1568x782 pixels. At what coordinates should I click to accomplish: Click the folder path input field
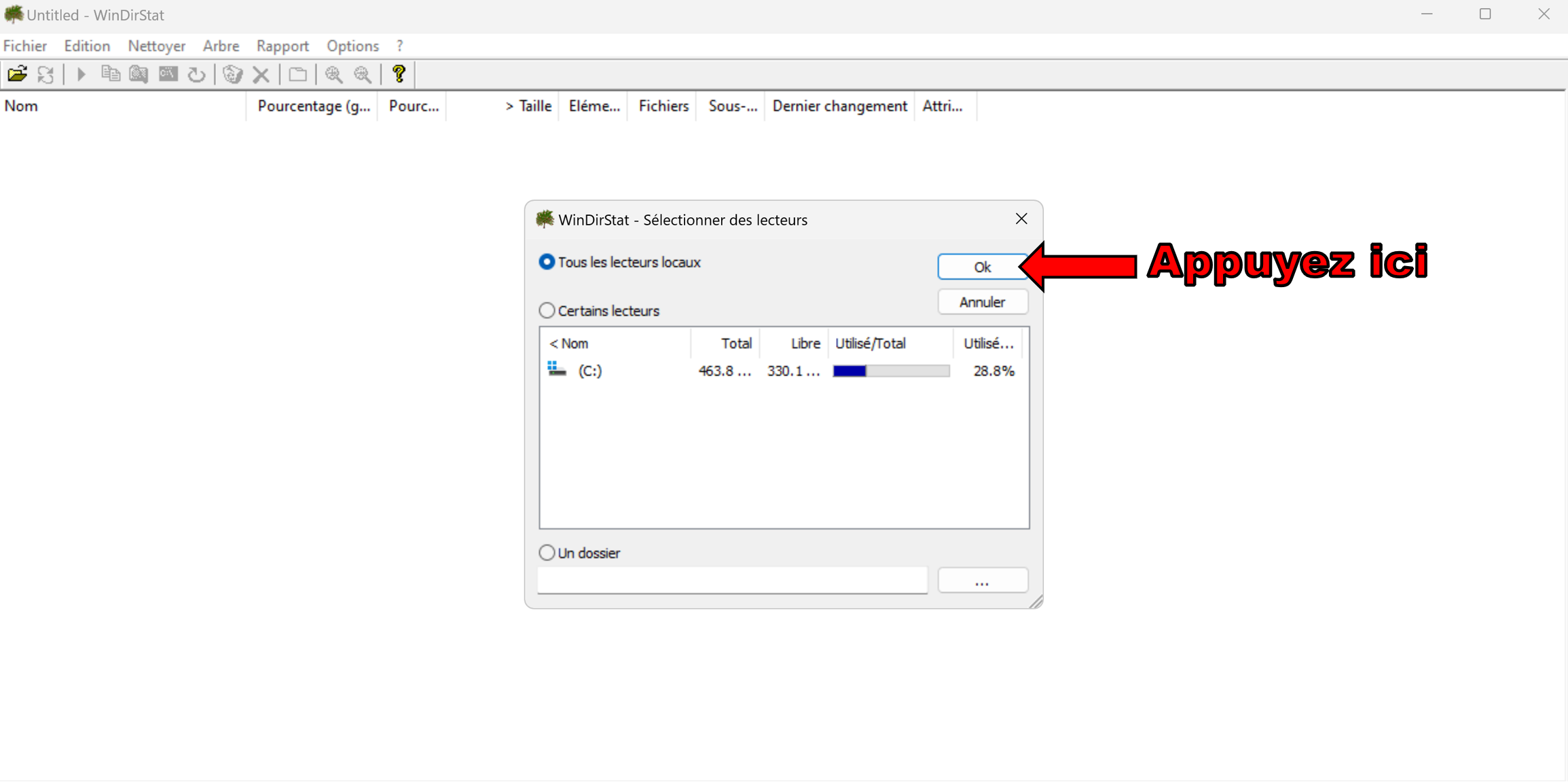[732, 580]
